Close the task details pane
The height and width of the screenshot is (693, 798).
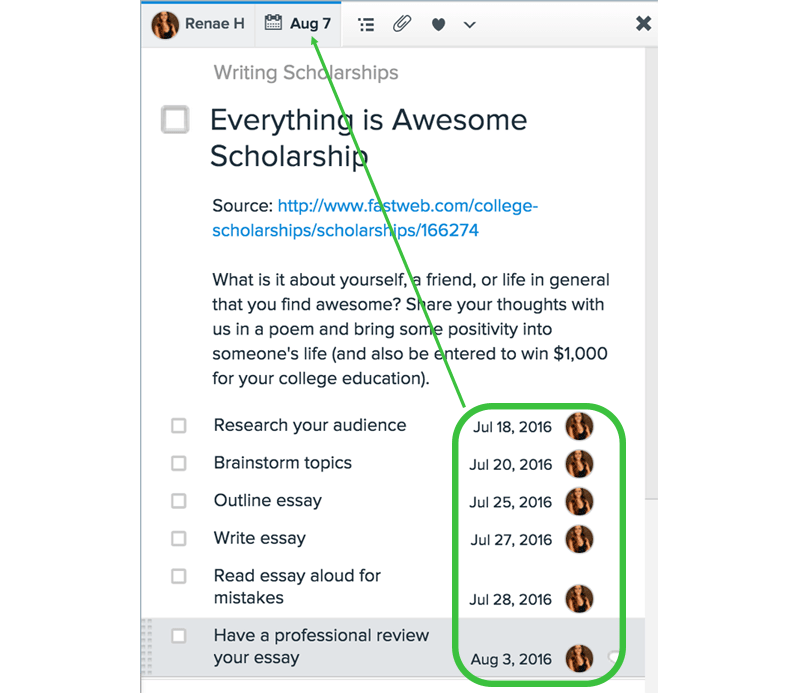click(643, 23)
